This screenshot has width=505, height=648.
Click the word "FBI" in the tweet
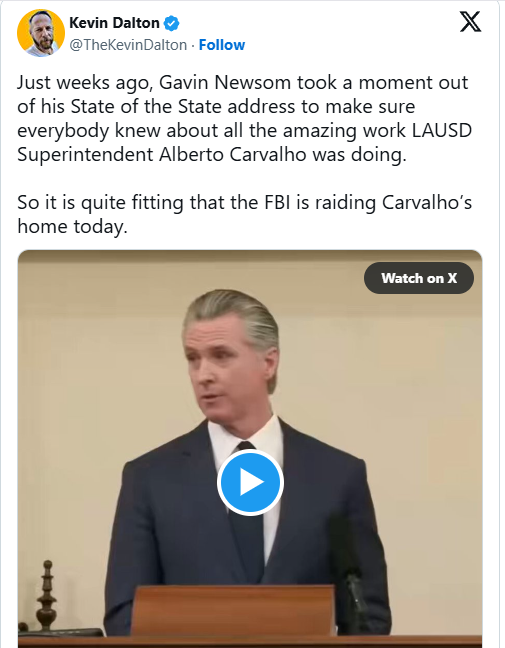pos(274,202)
